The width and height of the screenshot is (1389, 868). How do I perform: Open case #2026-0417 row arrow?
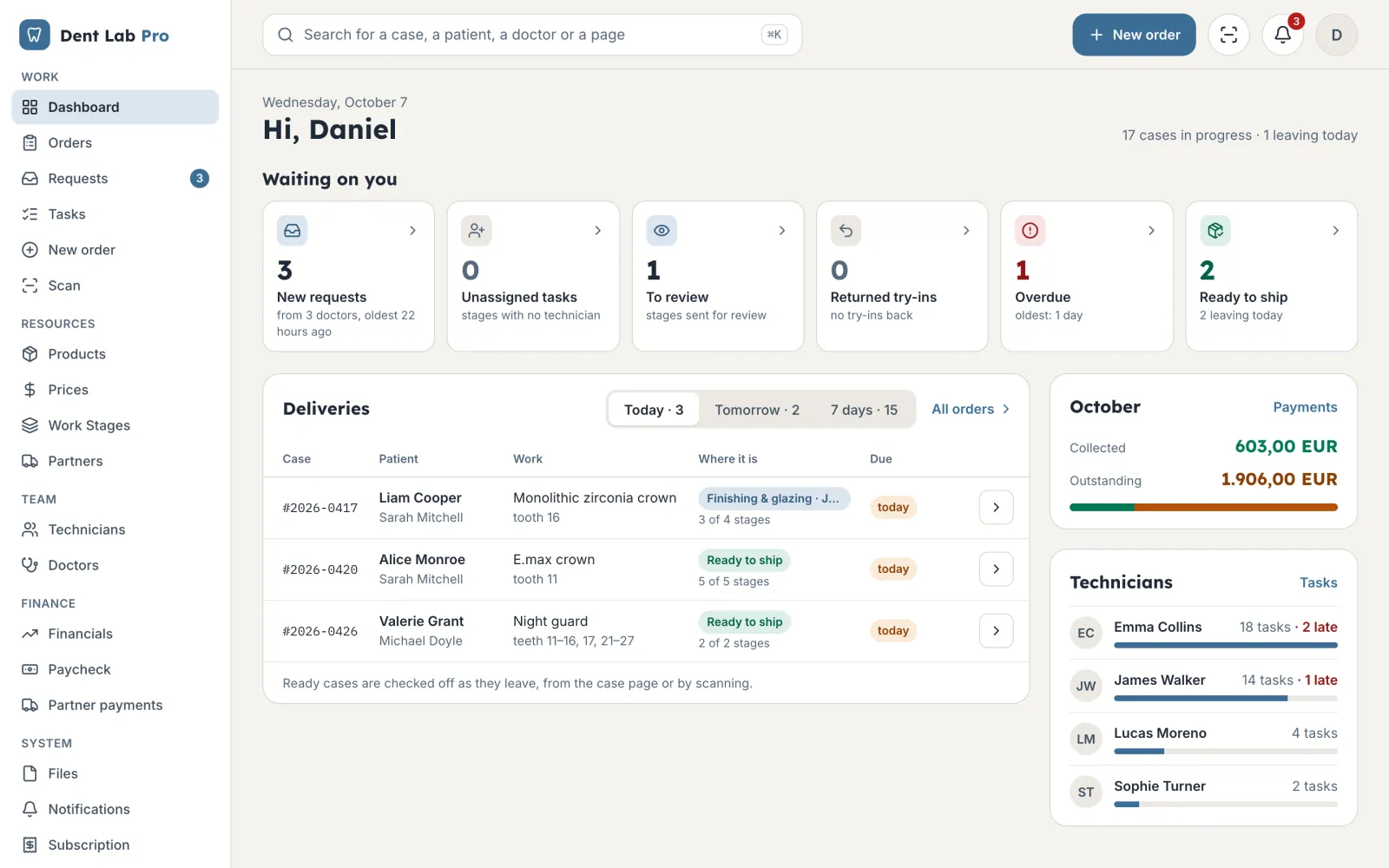(x=996, y=507)
